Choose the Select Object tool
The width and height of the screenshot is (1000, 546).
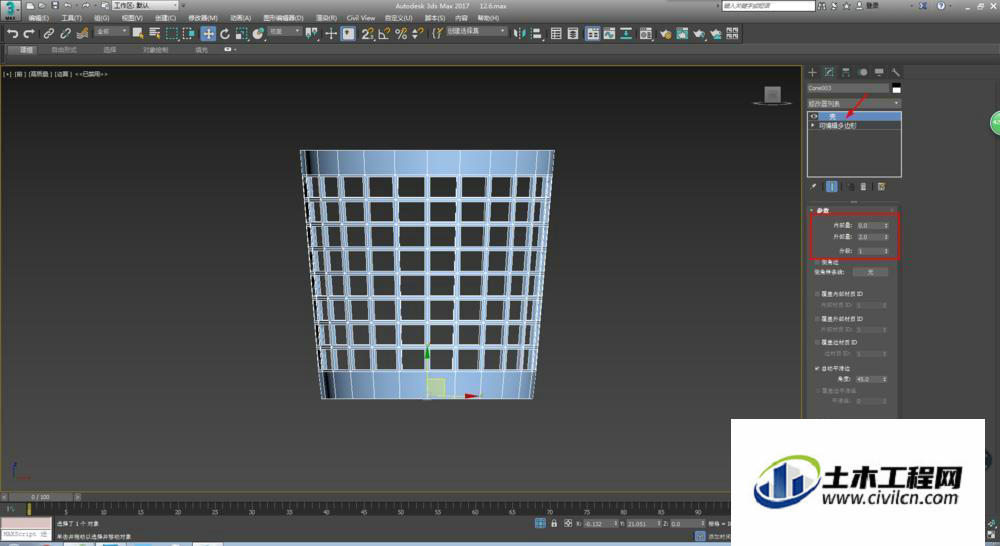click(138, 34)
